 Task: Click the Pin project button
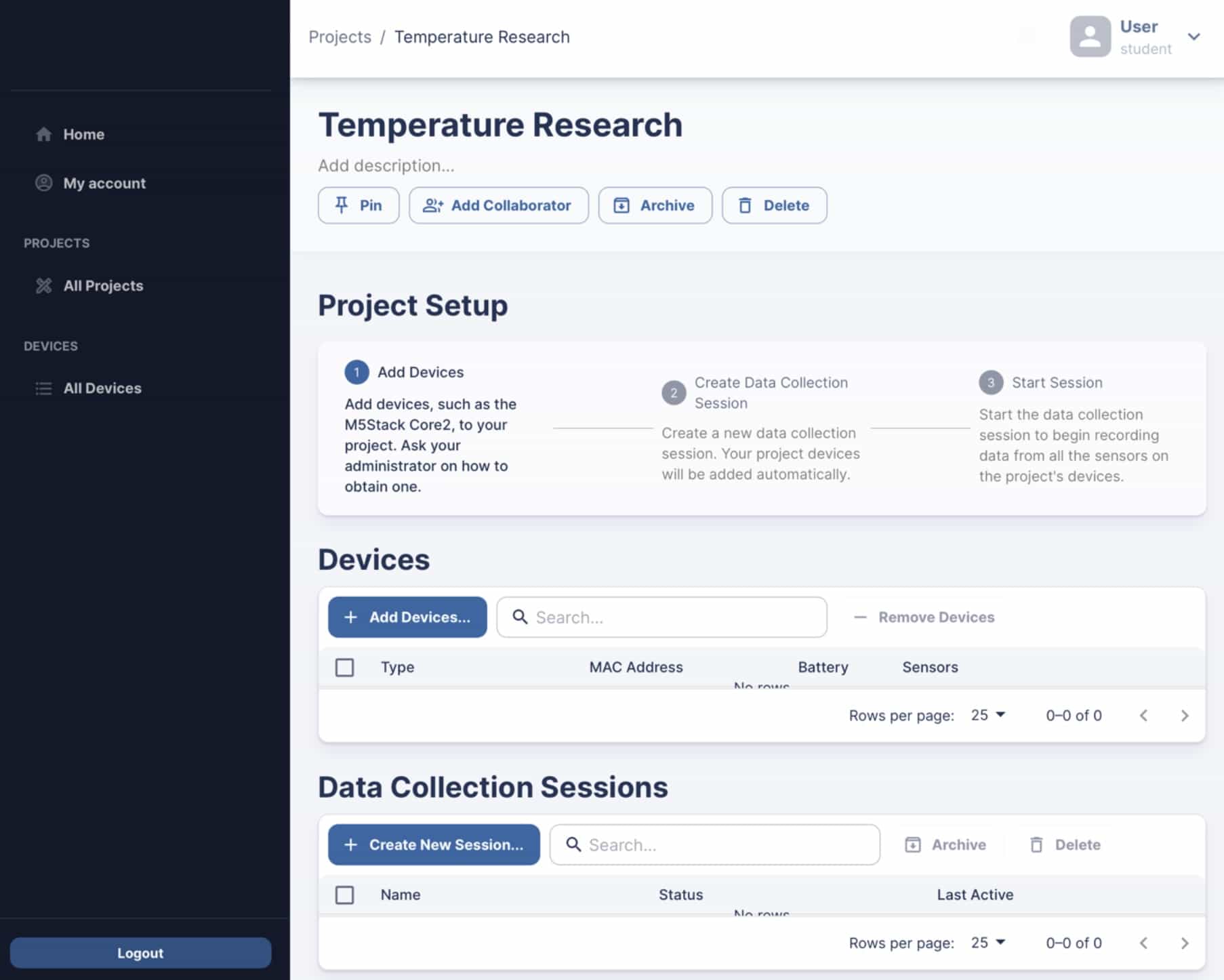click(x=359, y=205)
